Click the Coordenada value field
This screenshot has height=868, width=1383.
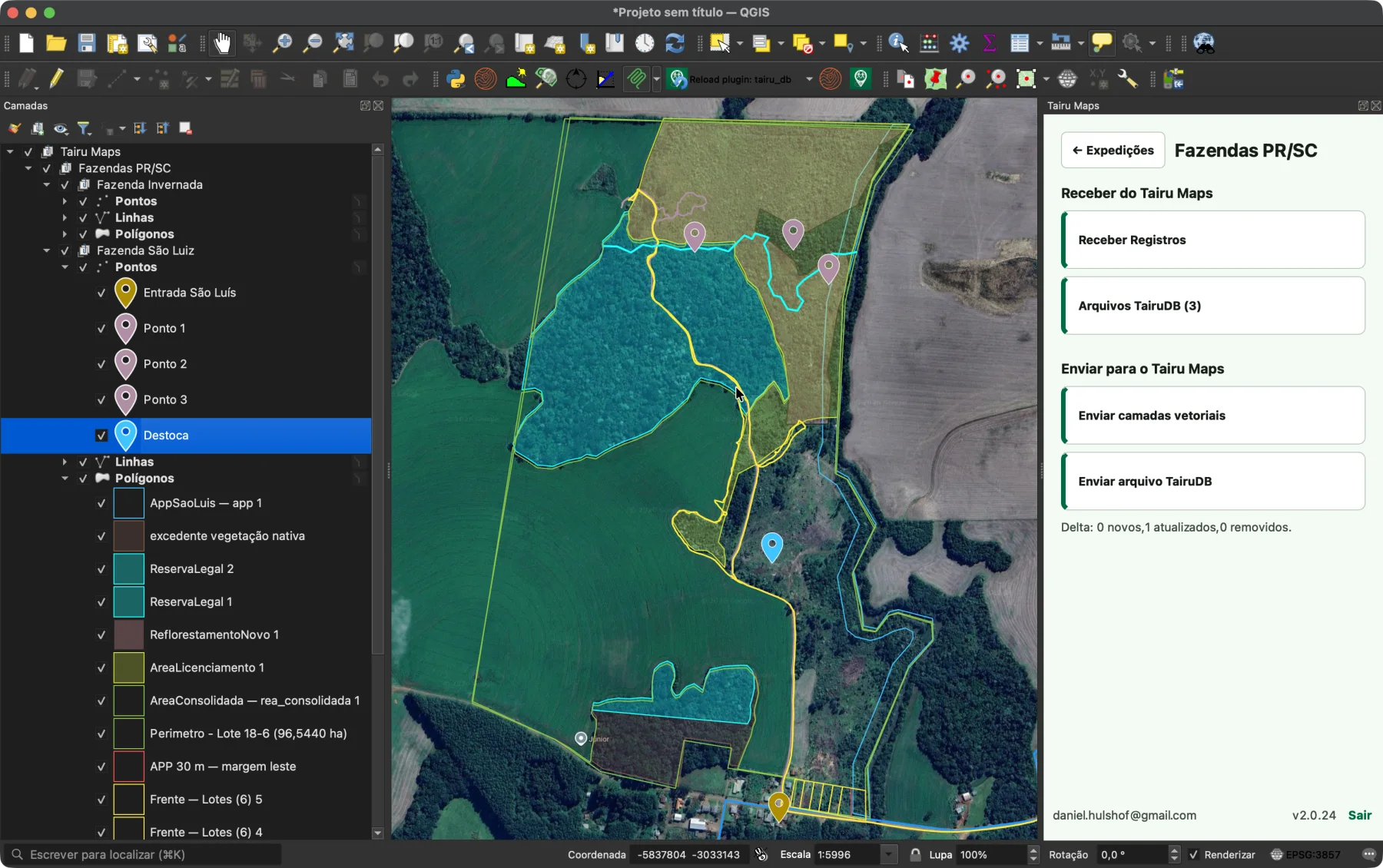pyautogui.click(x=688, y=854)
